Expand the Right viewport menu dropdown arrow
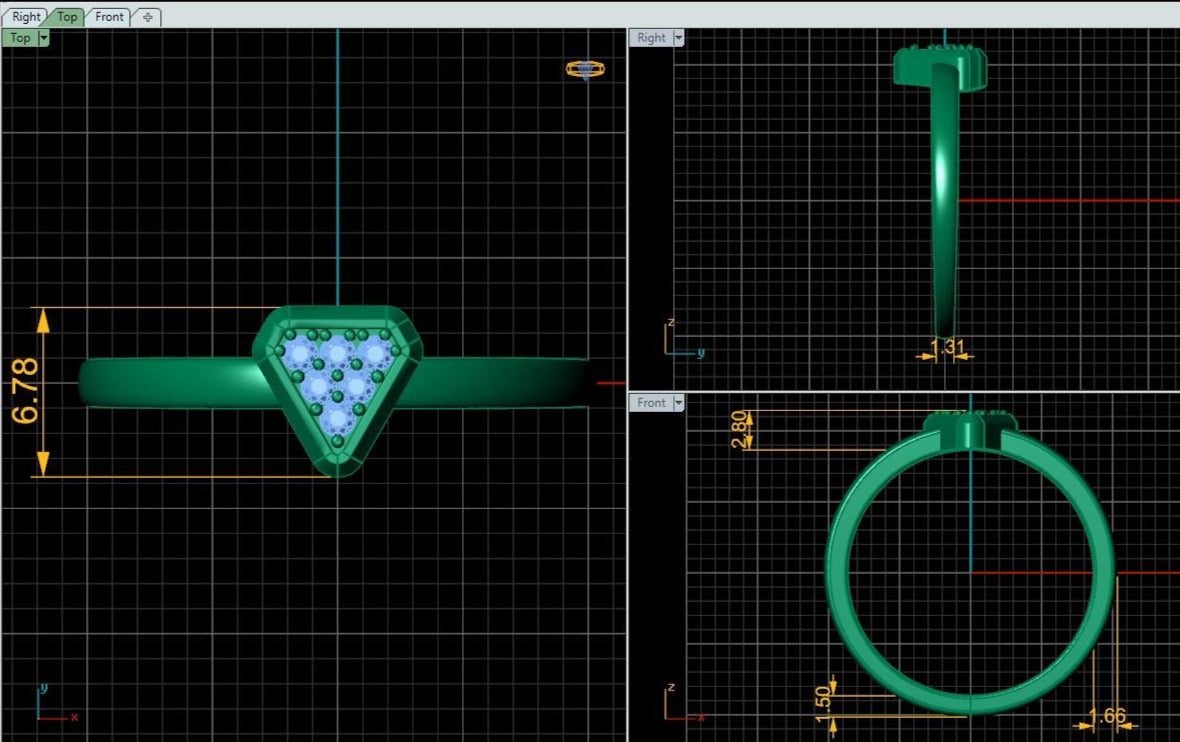The width and height of the screenshot is (1180, 742). pyautogui.click(x=679, y=38)
